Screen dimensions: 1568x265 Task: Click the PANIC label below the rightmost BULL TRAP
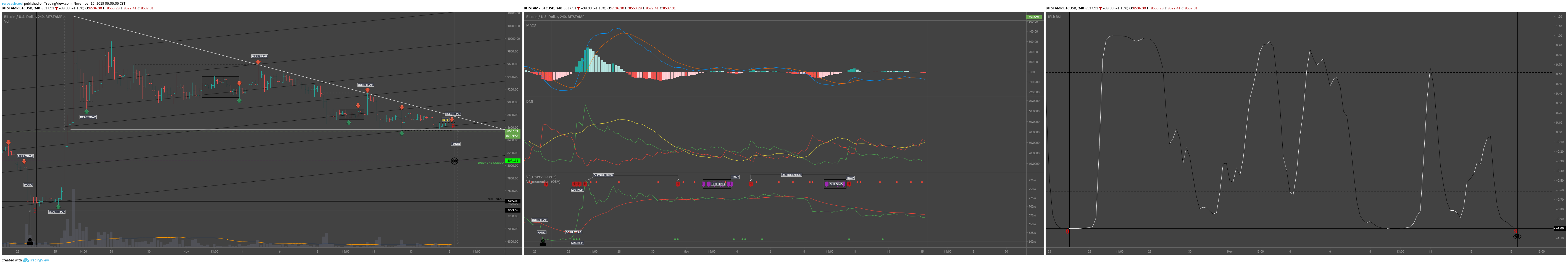point(455,144)
